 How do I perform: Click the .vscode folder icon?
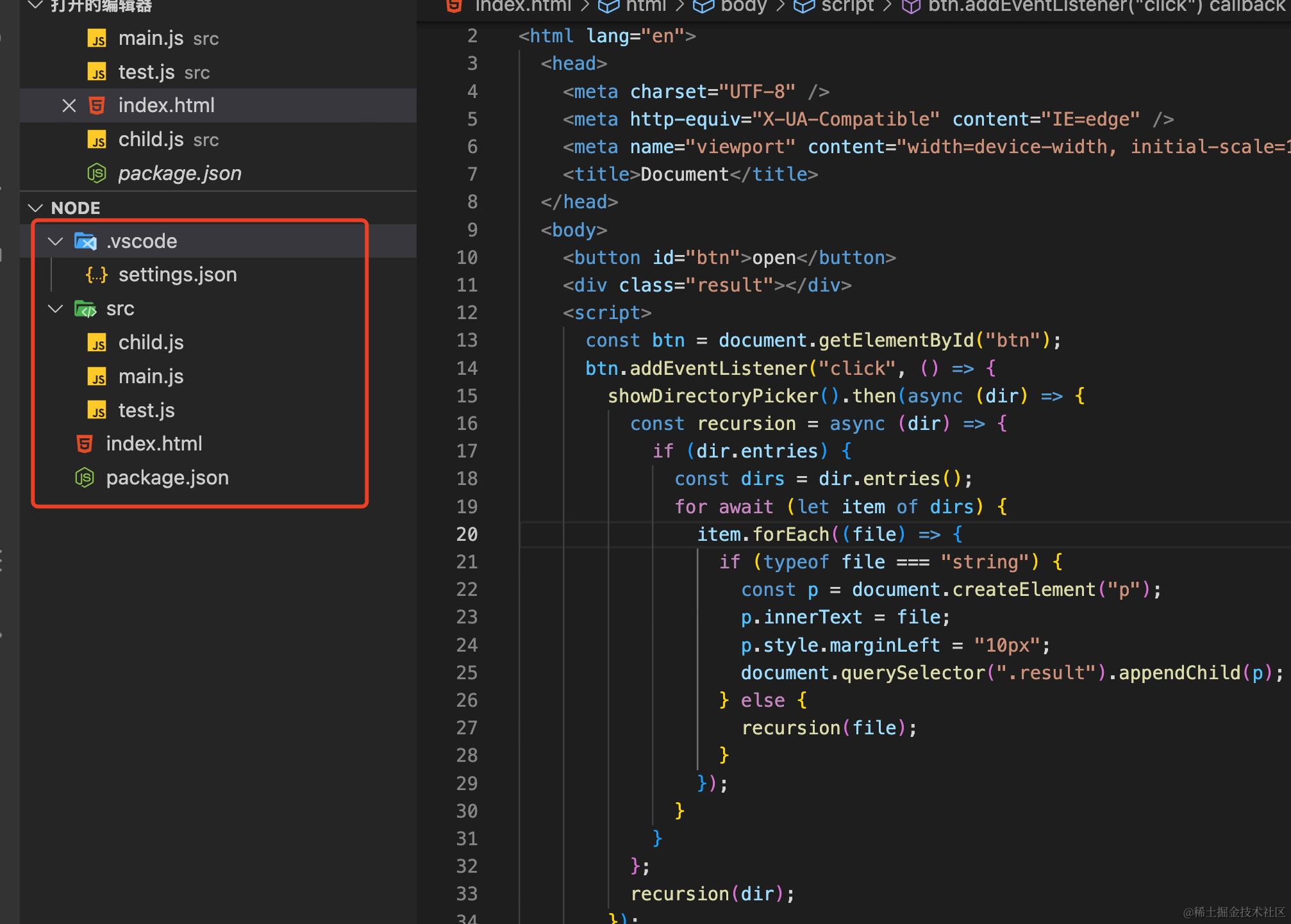coord(85,241)
